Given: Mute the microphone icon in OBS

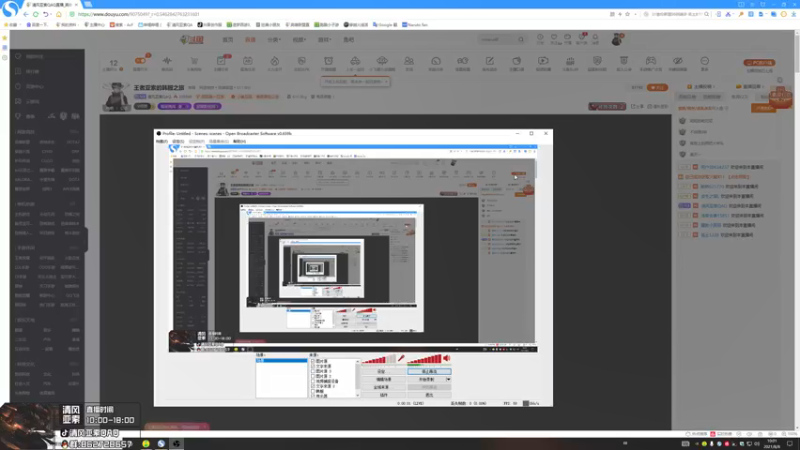Looking at the screenshot, I should coord(401,359).
